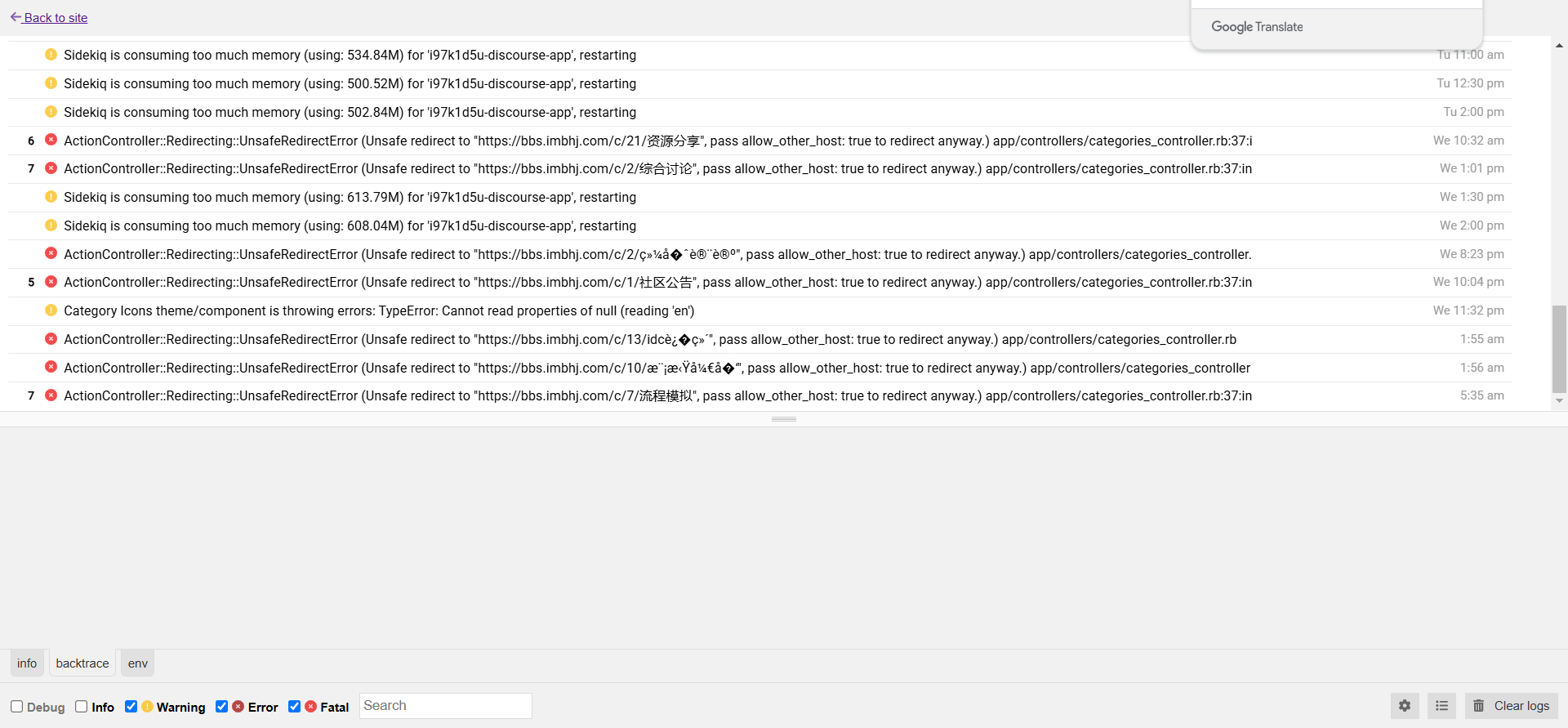Open the env tab

pos(138,663)
